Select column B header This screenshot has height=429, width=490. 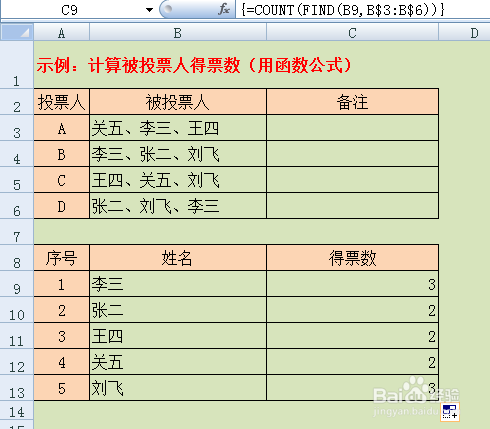pyautogui.click(x=178, y=33)
